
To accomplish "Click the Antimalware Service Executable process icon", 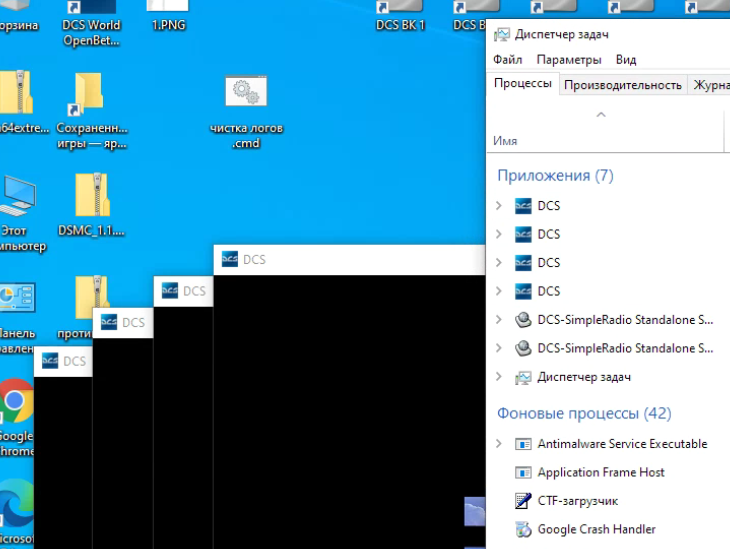I will click(x=523, y=444).
